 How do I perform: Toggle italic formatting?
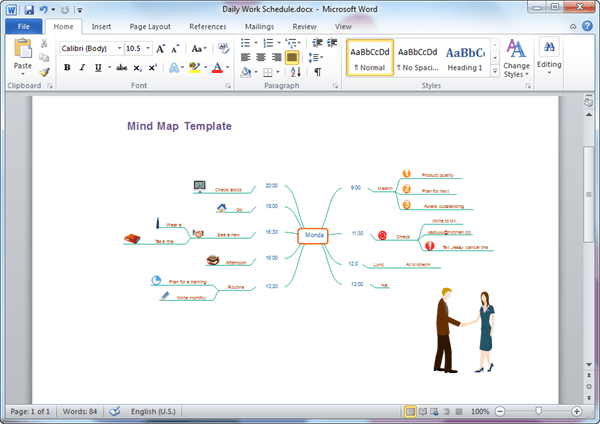82,68
